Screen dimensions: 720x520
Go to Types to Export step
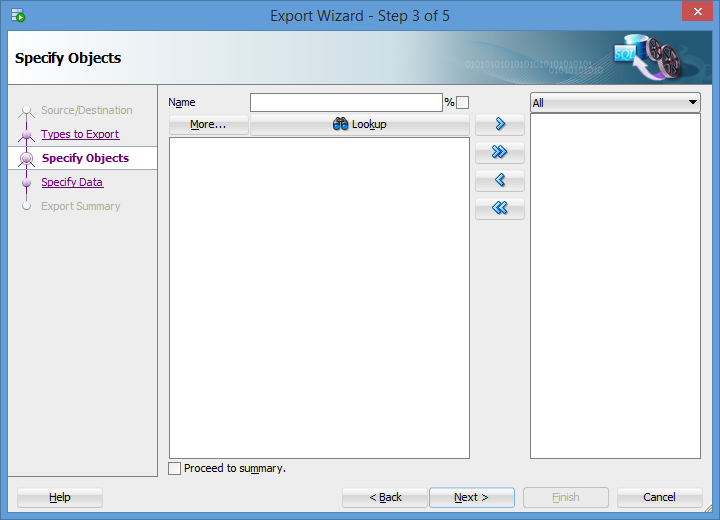coord(80,134)
